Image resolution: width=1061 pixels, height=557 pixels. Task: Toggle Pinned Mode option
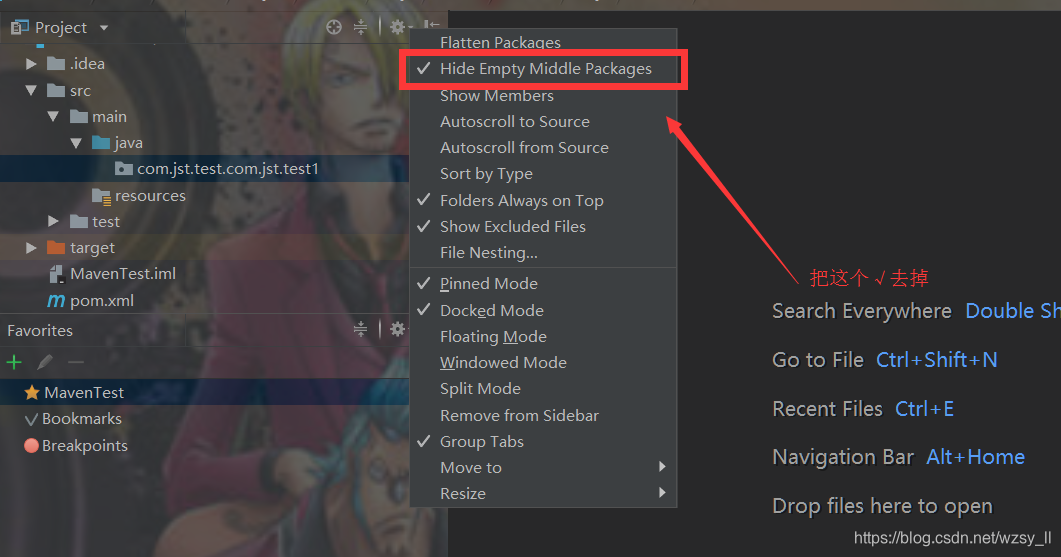point(543,284)
